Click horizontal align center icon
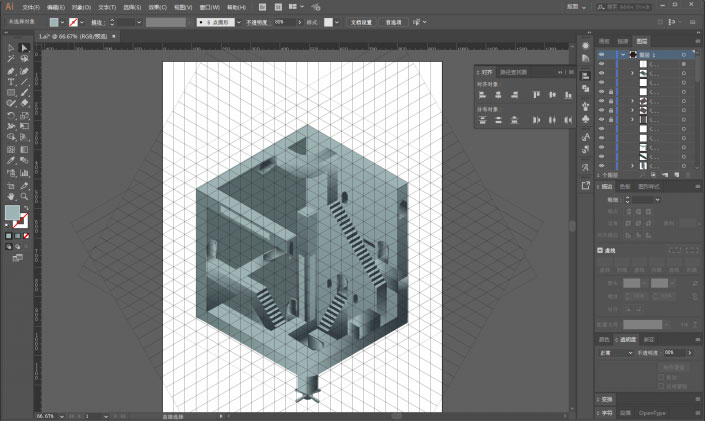This screenshot has width=705, height=421. tap(498, 95)
